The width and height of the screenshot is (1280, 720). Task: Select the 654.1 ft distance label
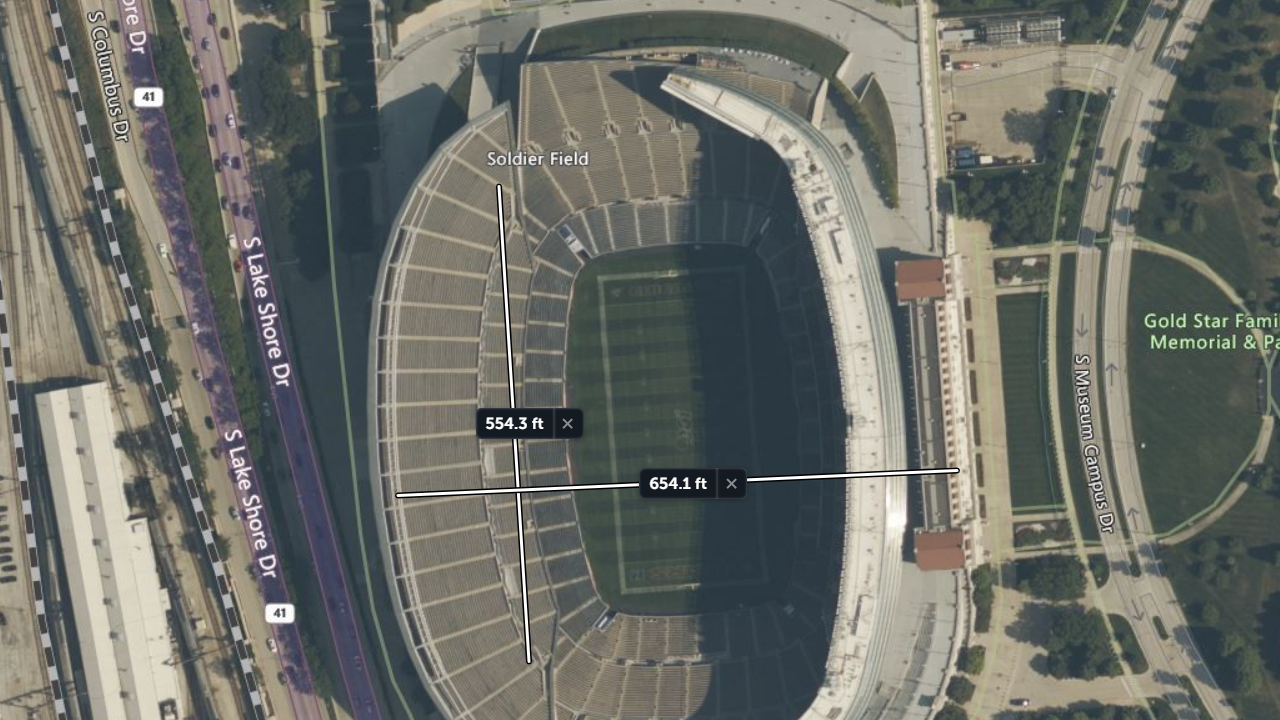(678, 484)
